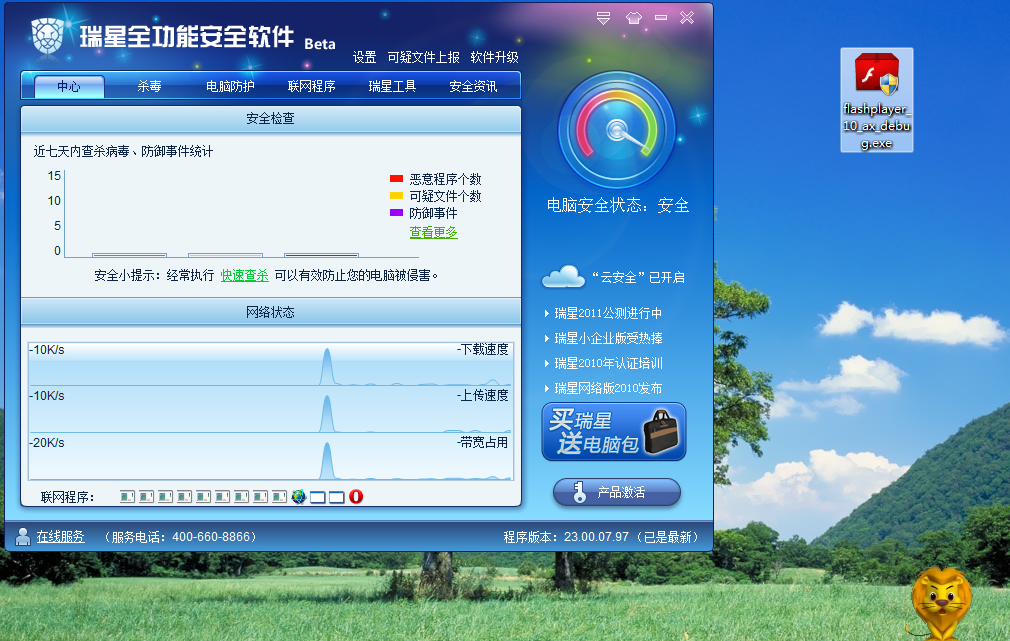Click the 产品激活 button
The width and height of the screenshot is (1010, 641).
point(616,492)
